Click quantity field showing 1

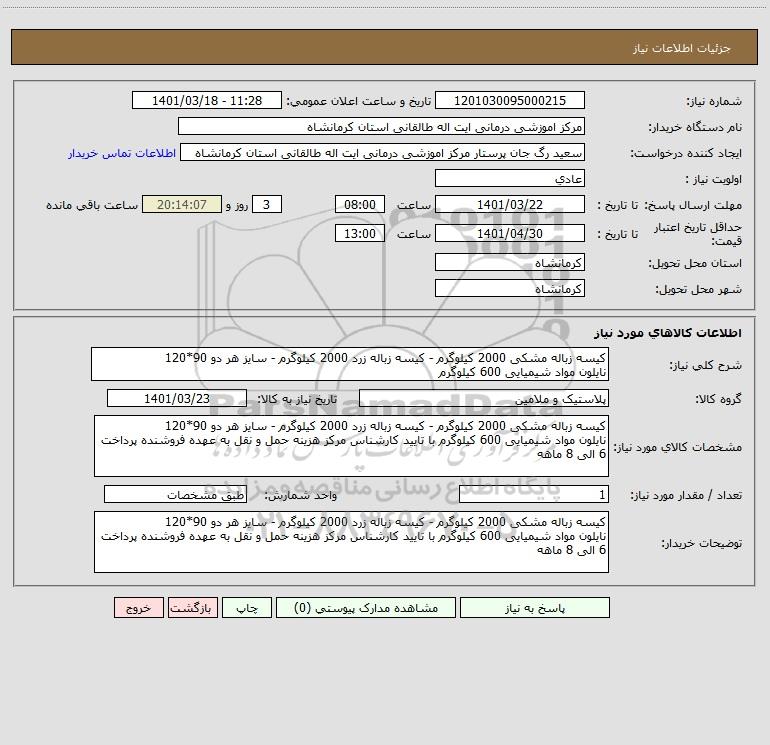pyautogui.click(x=534, y=495)
